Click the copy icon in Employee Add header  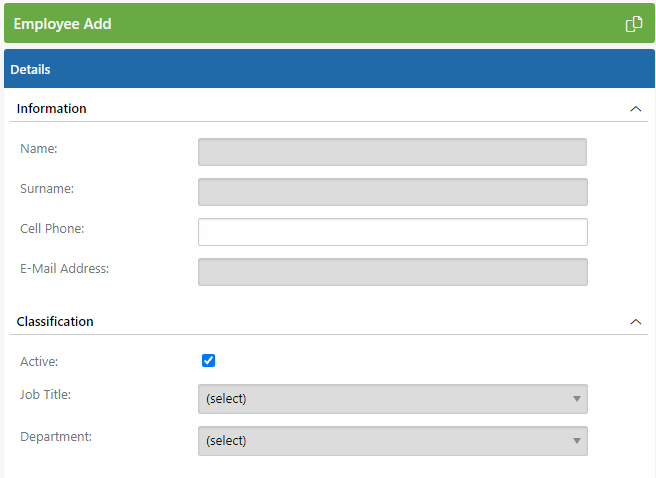coord(633,24)
